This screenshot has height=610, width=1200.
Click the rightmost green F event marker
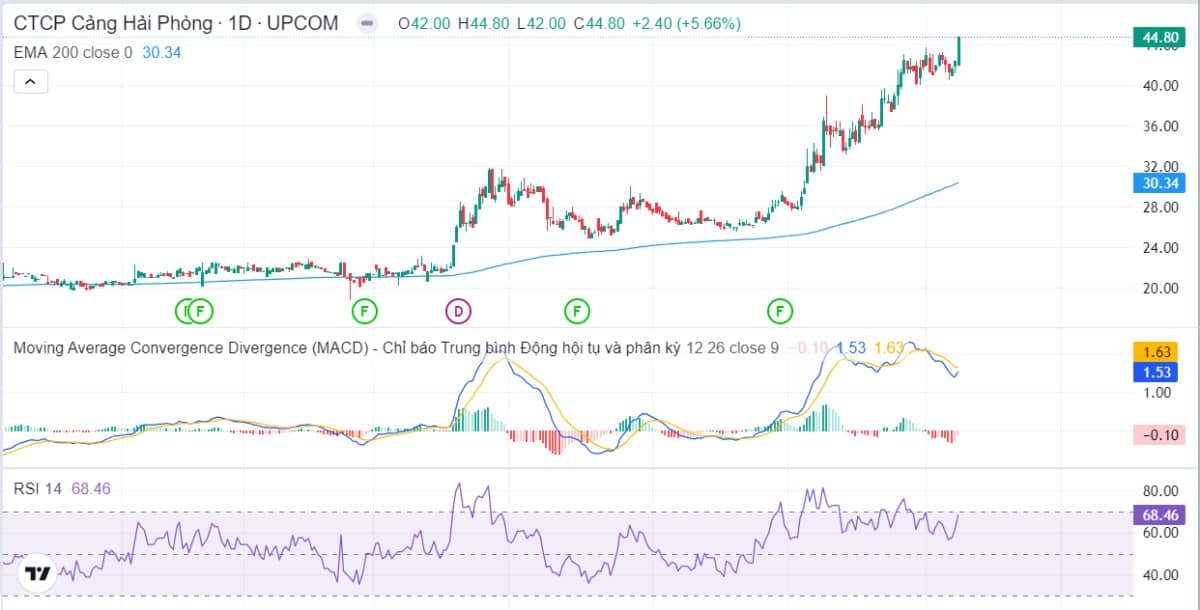(x=780, y=311)
